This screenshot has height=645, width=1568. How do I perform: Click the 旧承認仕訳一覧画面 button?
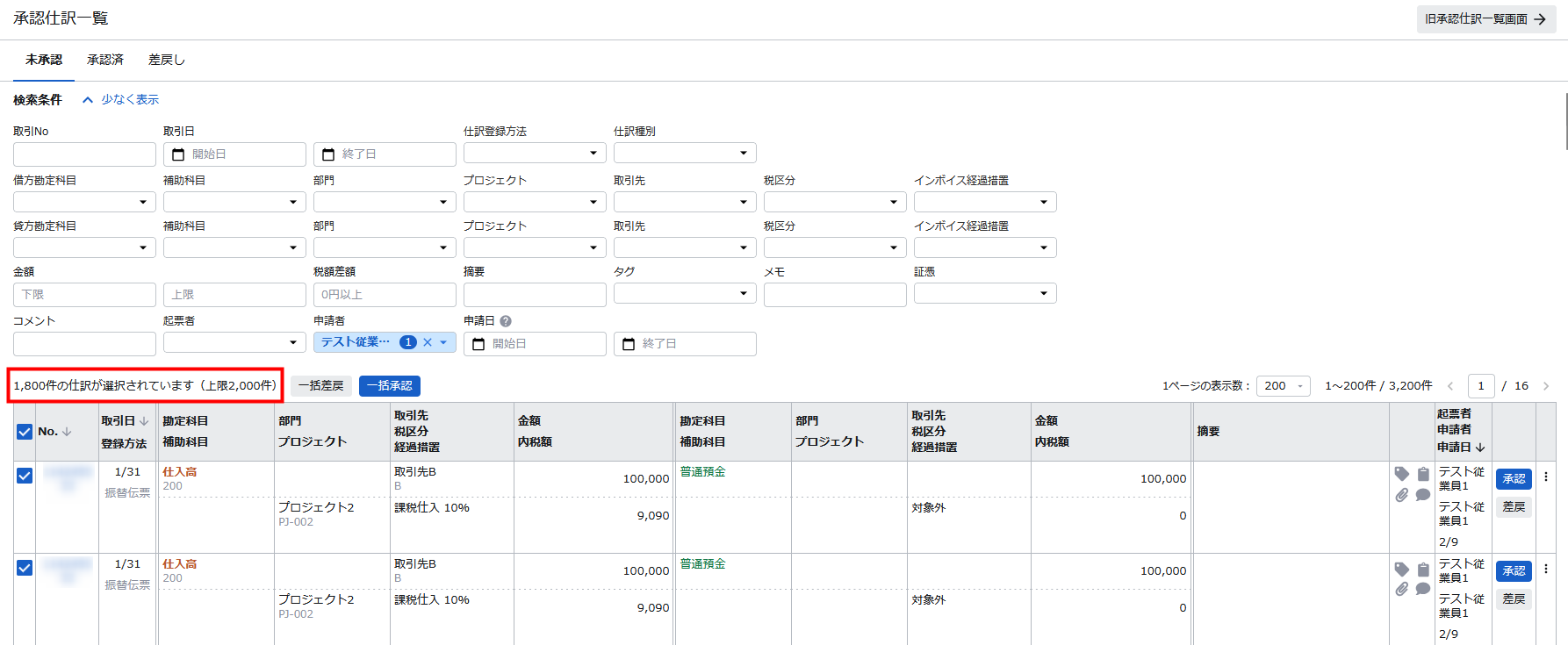click(x=1485, y=19)
